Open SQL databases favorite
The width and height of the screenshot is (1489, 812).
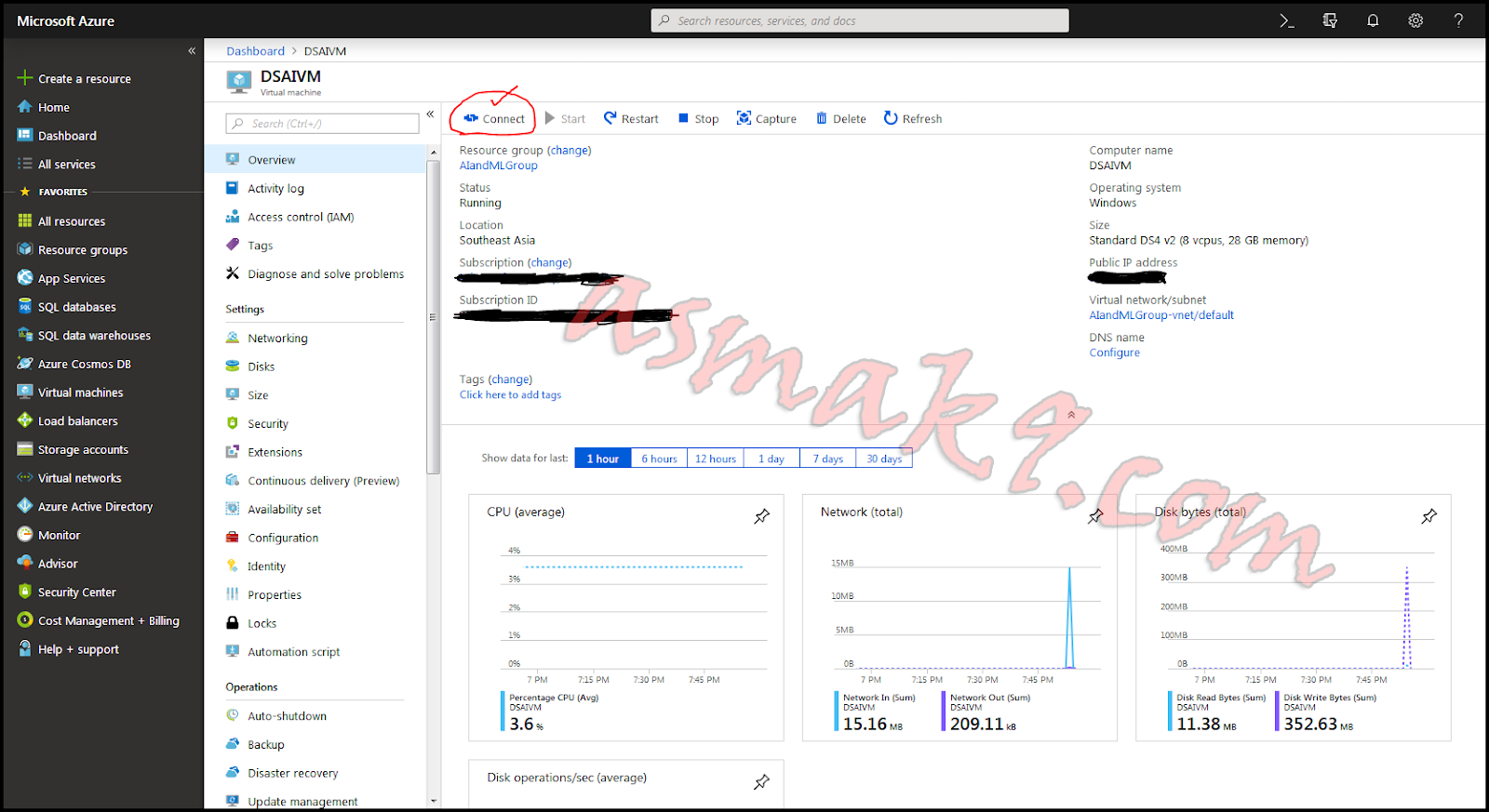point(67,307)
